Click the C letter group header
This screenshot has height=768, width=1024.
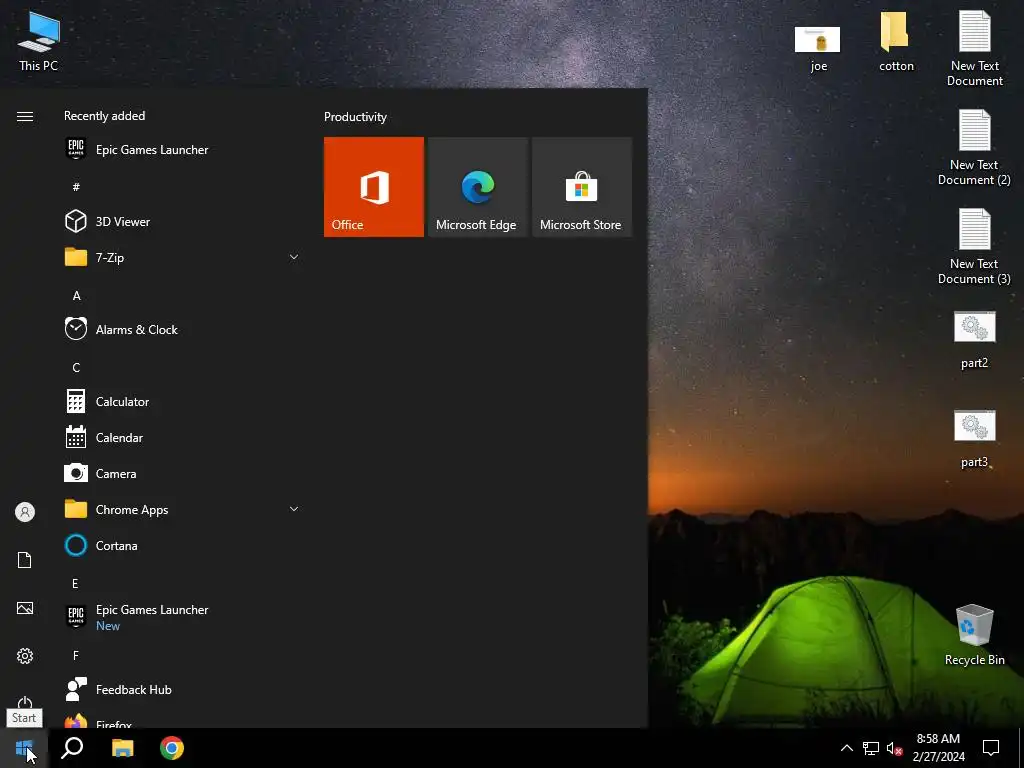[76, 368]
